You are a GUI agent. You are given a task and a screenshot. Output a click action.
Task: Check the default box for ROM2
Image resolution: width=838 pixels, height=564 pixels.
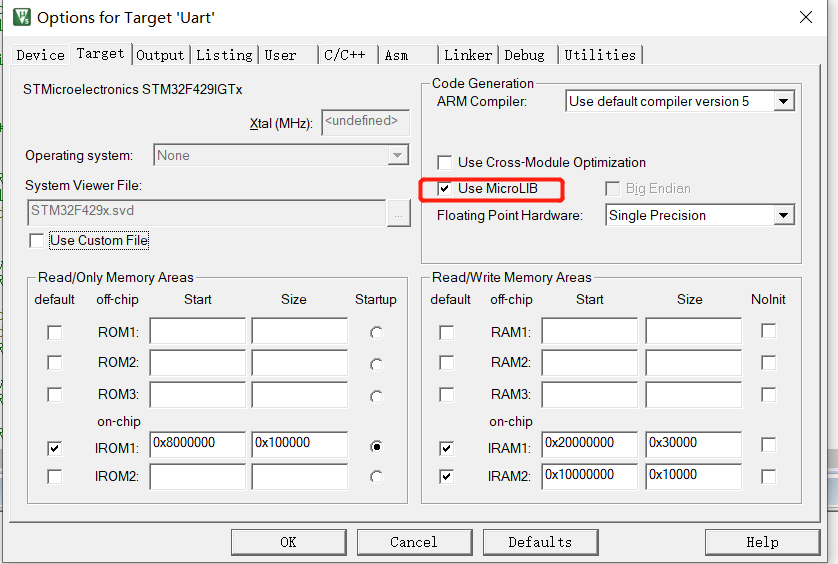55,363
